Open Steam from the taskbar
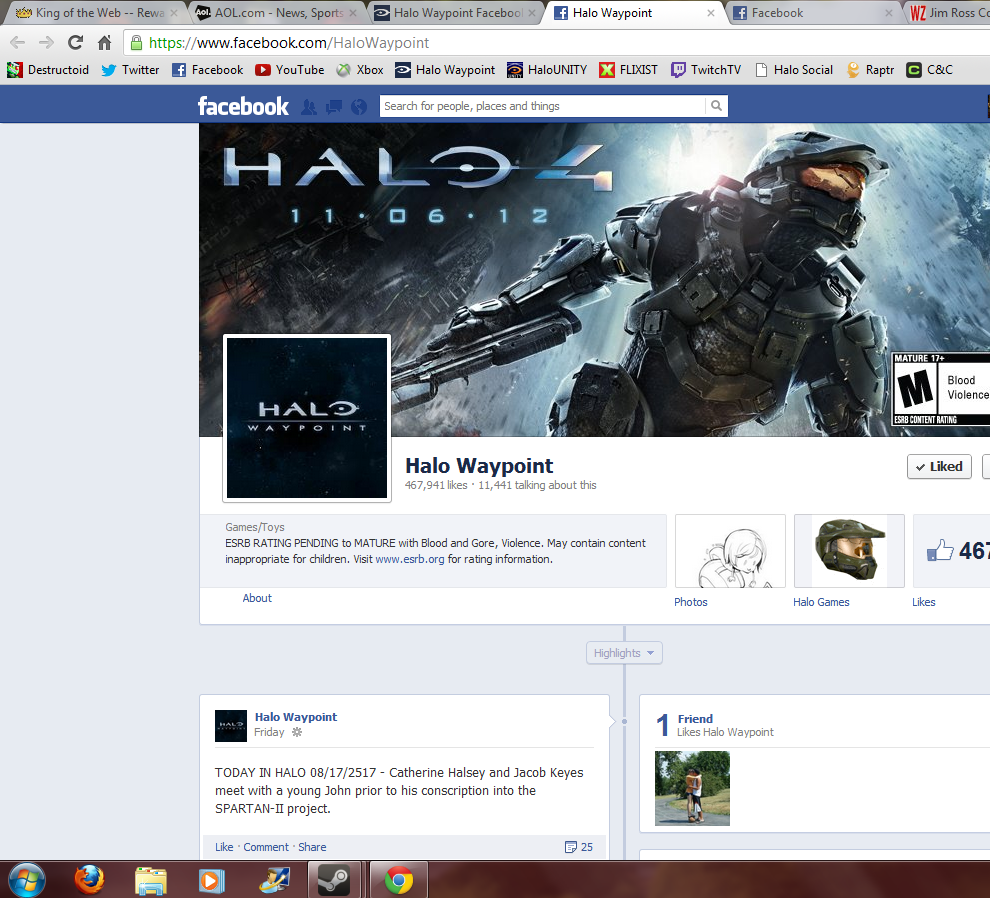Screen dimensions: 990x898 pos(333,880)
